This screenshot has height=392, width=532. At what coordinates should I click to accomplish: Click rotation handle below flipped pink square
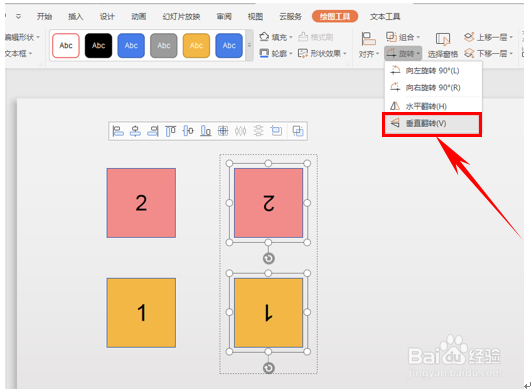click(x=268, y=259)
